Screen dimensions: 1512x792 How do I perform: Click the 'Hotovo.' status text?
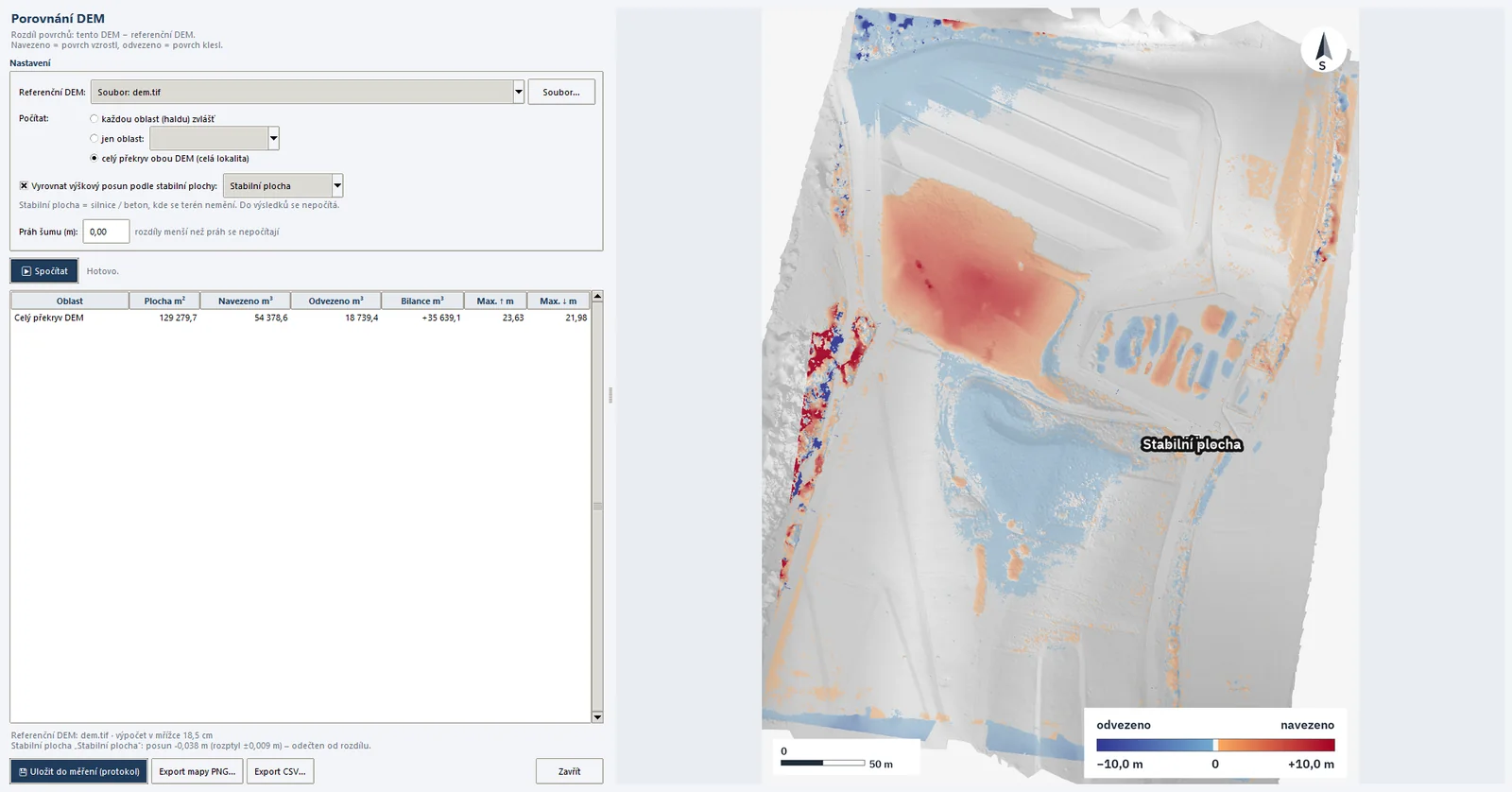pyautogui.click(x=103, y=271)
